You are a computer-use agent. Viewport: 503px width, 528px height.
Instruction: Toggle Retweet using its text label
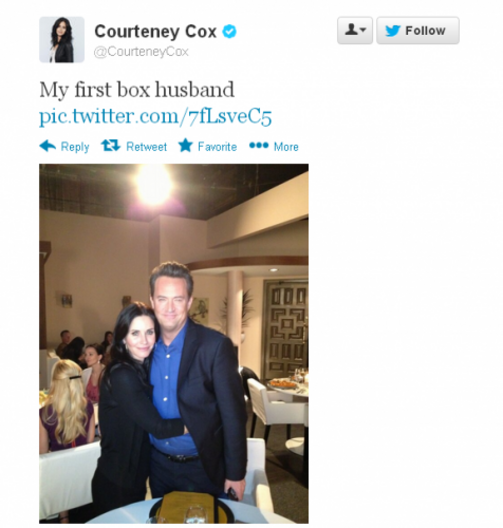click(x=146, y=147)
